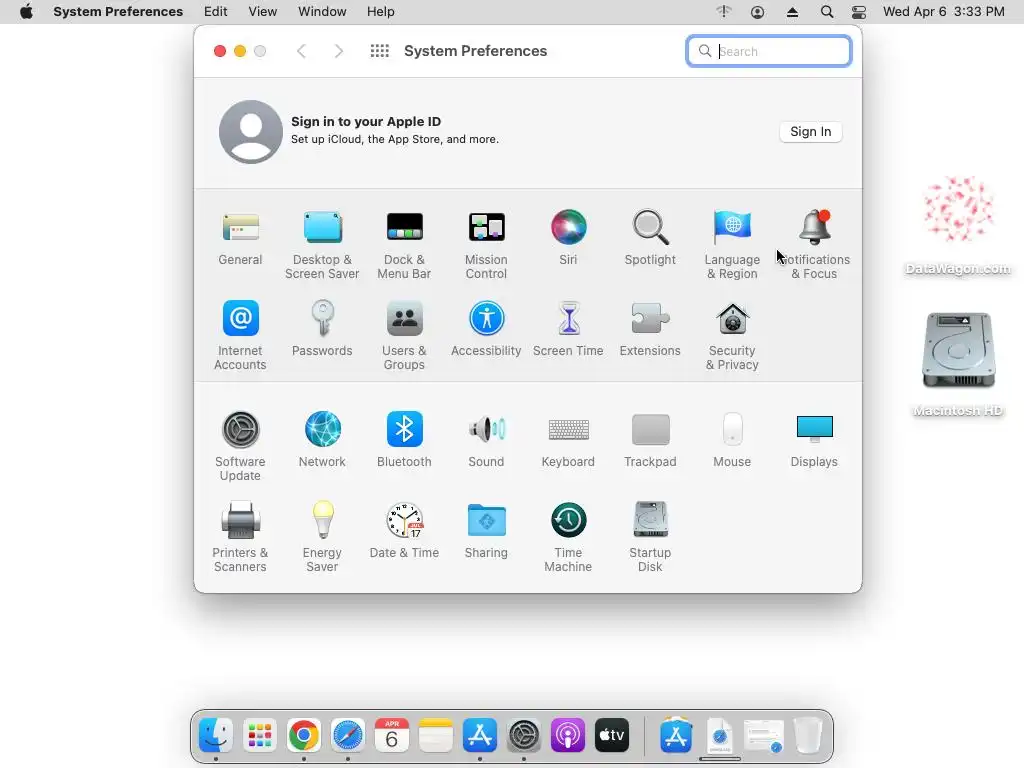Open the Edit menu
This screenshot has height=768, width=1024.
click(x=216, y=12)
